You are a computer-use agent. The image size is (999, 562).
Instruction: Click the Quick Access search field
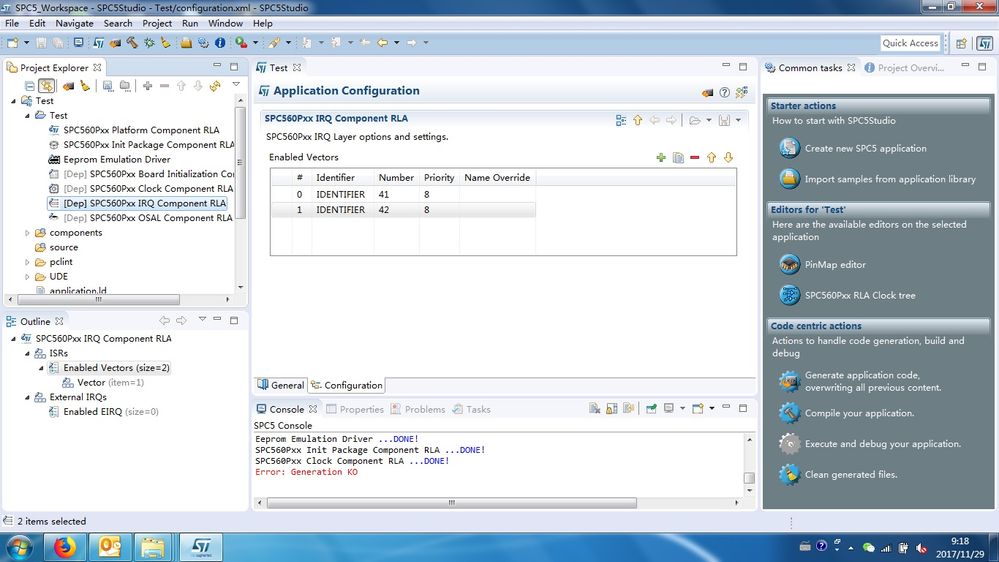point(910,43)
